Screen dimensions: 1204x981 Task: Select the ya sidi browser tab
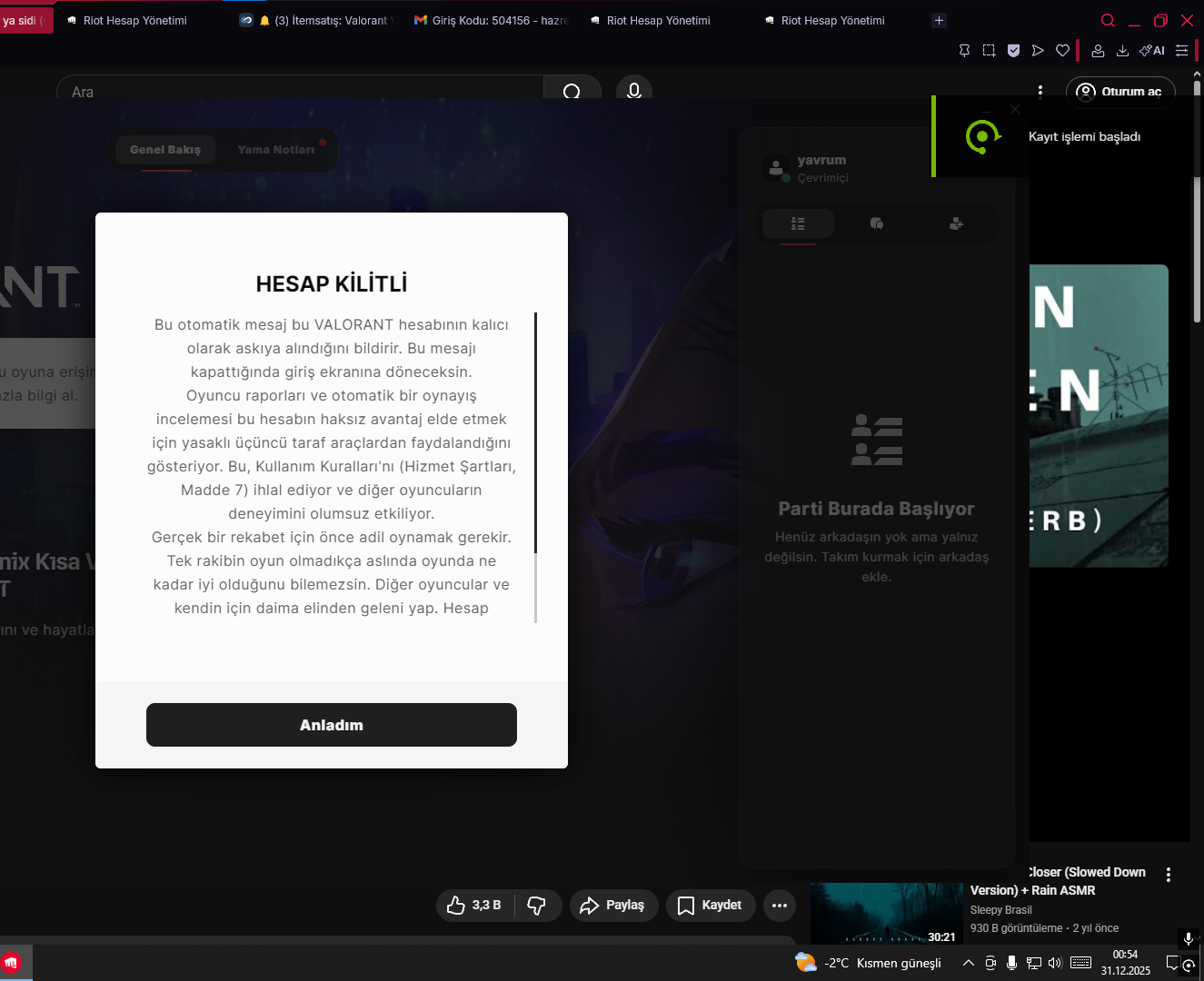click(x=25, y=20)
